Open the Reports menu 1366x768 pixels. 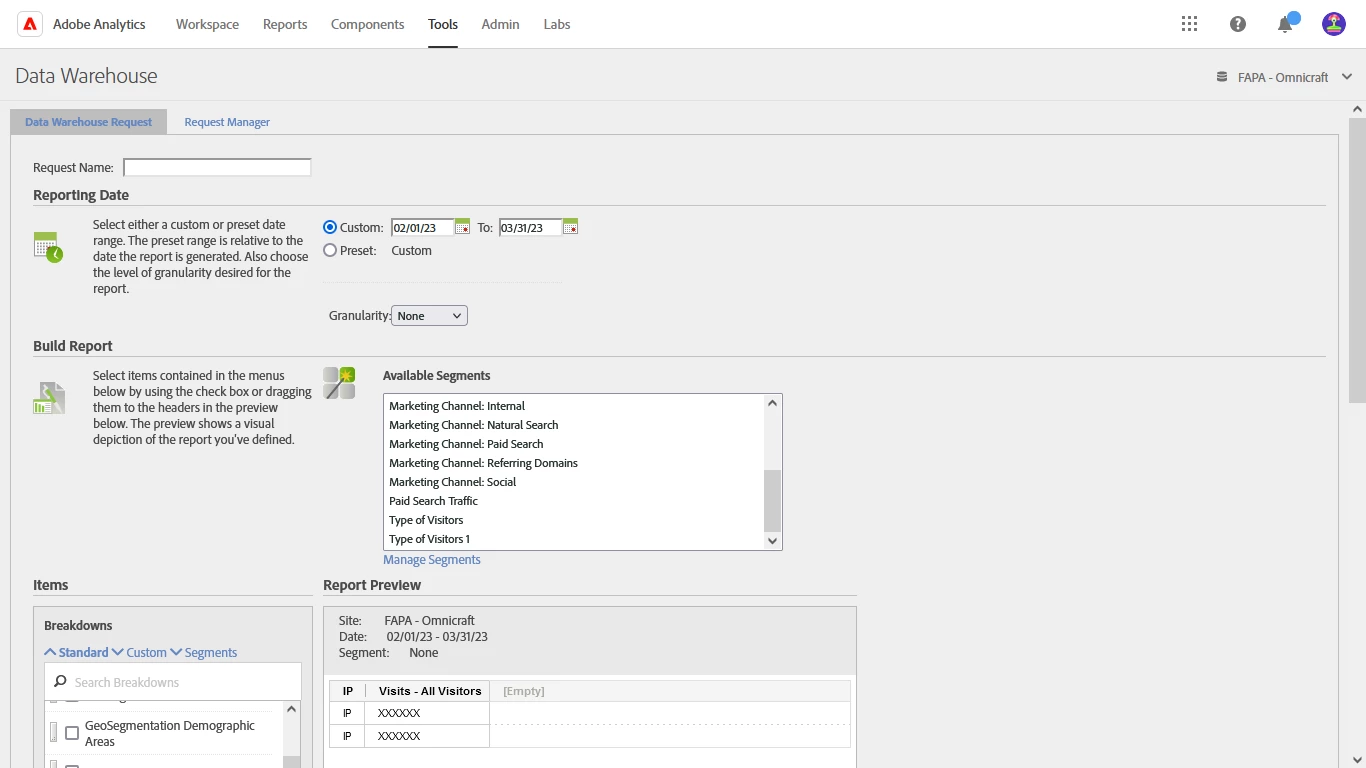pyautogui.click(x=285, y=24)
